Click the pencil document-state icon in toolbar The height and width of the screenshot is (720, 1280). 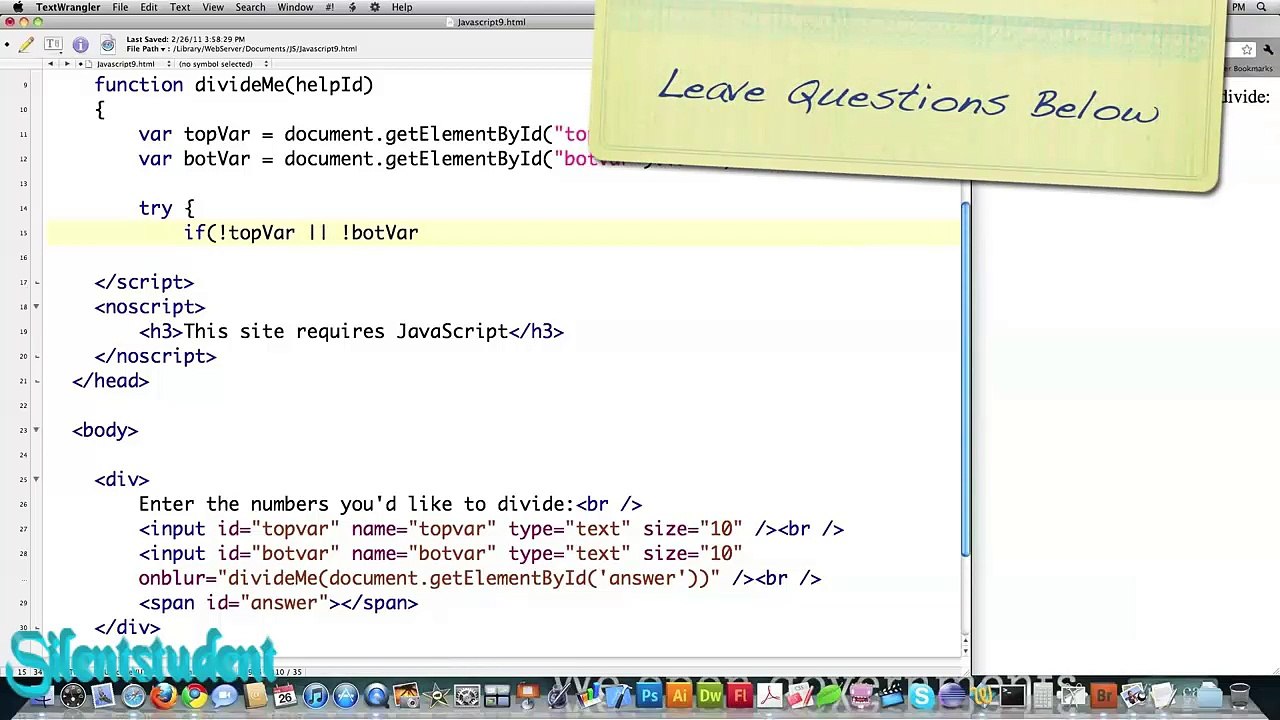[x=26, y=44]
